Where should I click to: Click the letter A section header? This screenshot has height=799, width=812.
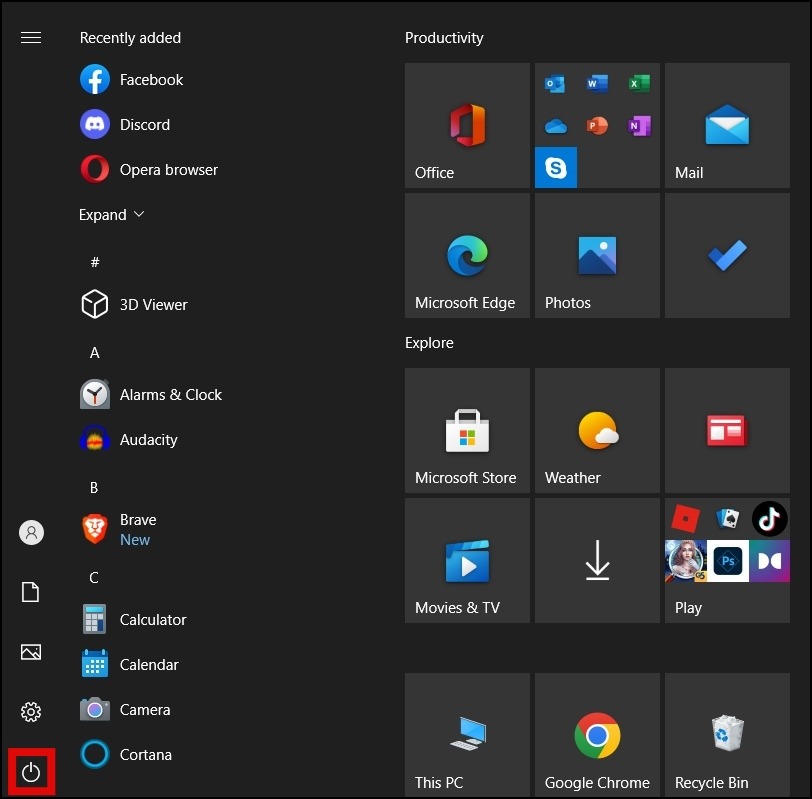click(x=95, y=353)
